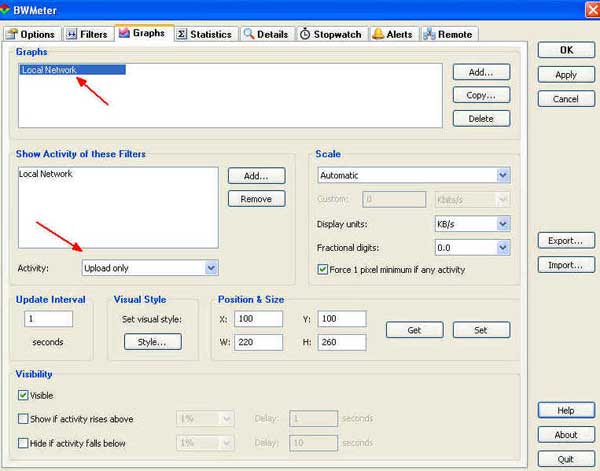Click the X position field

point(259,318)
